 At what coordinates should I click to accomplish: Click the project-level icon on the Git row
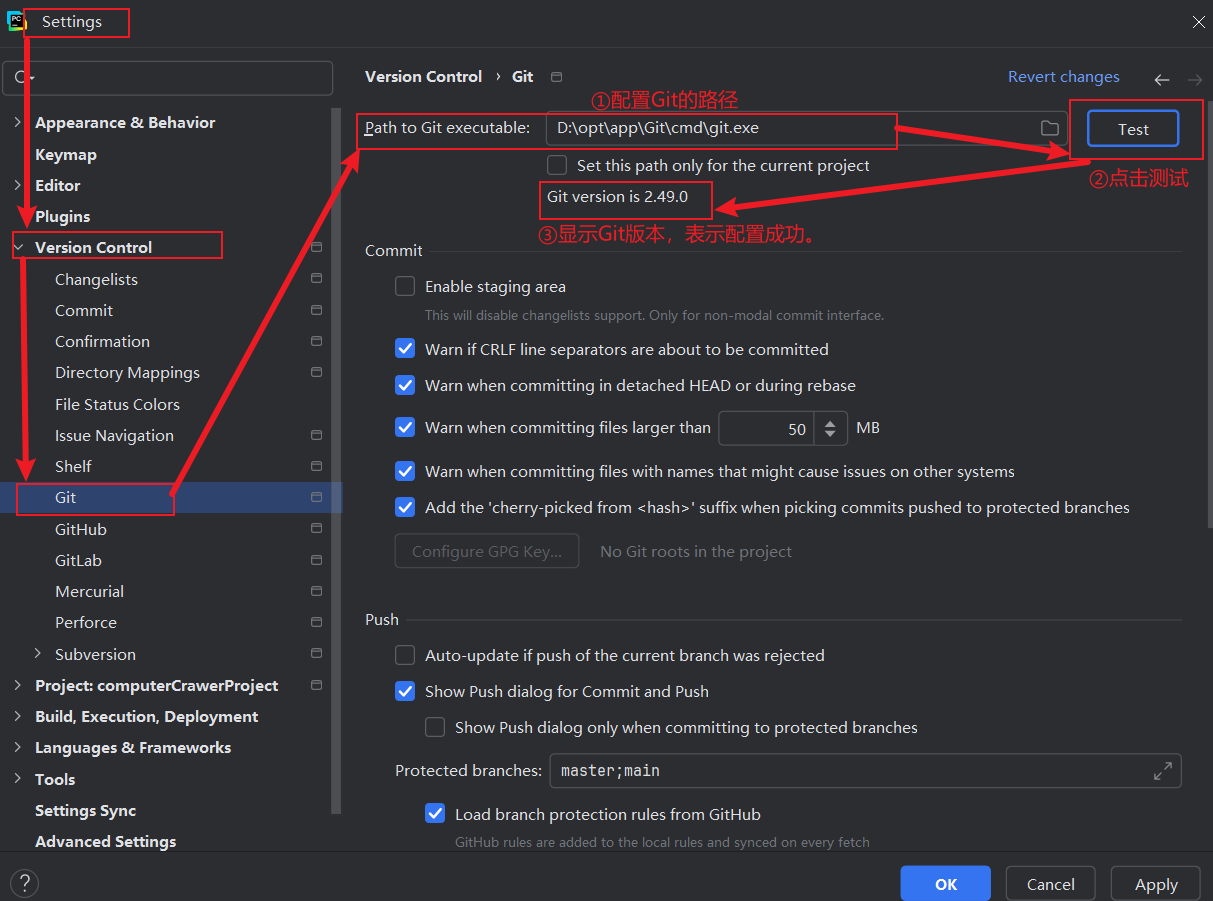[317, 497]
